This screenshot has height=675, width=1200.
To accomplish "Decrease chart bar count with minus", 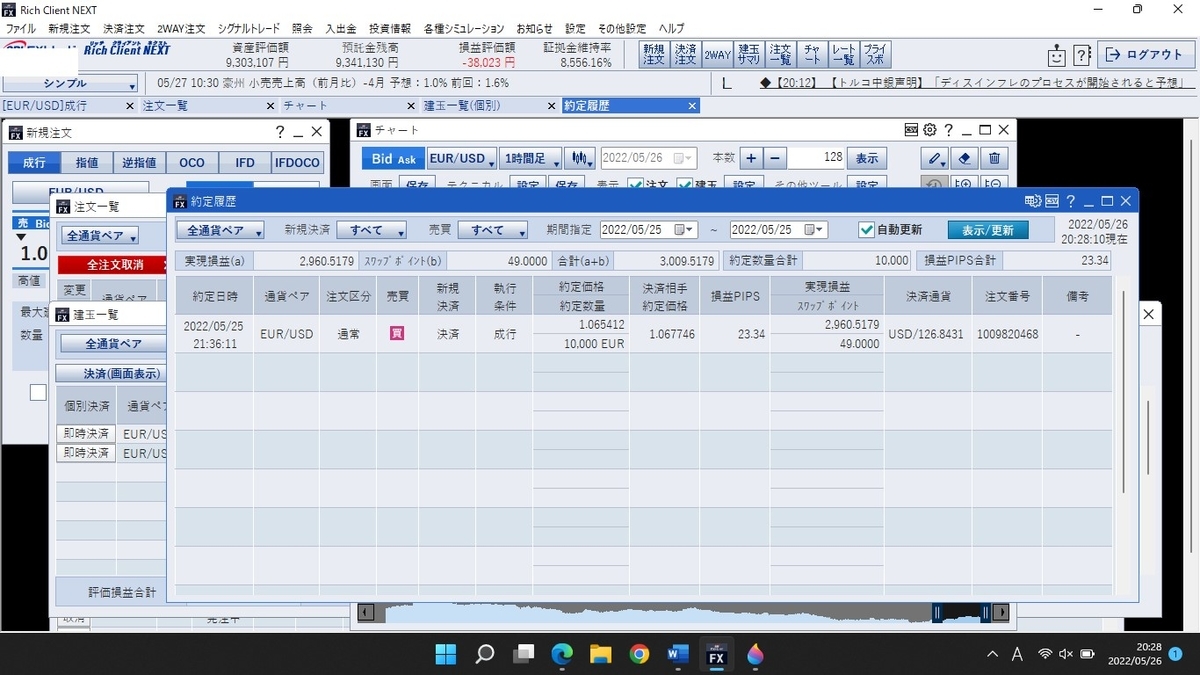I will click(x=775, y=158).
